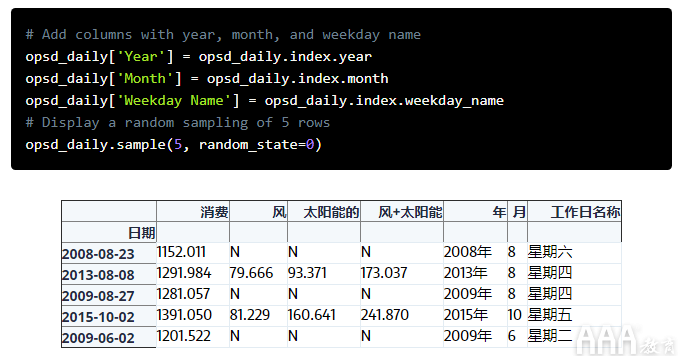Click the consumption value 1152.011

pyautogui.click(x=181, y=252)
